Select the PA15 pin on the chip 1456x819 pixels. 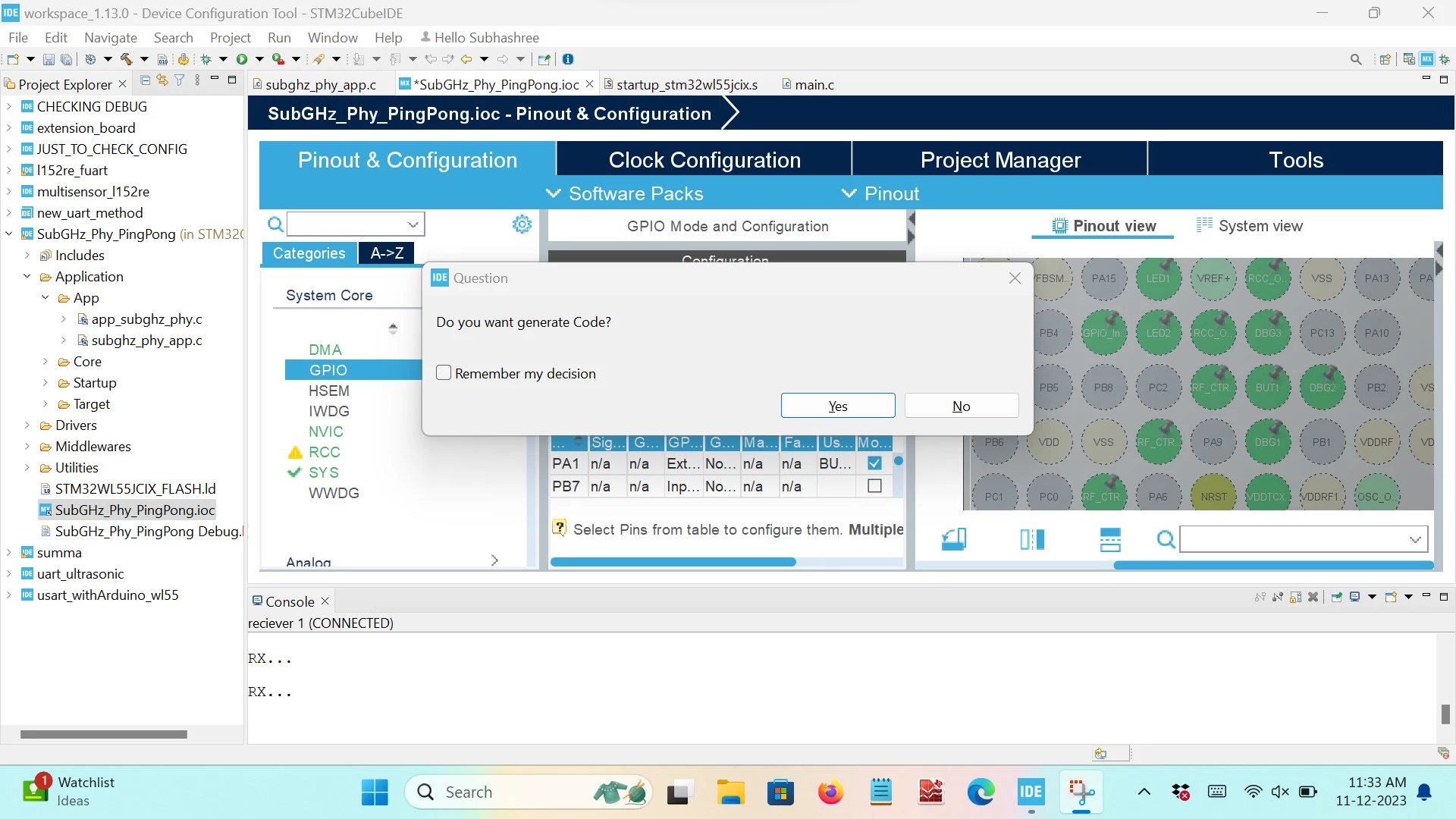(x=1103, y=278)
